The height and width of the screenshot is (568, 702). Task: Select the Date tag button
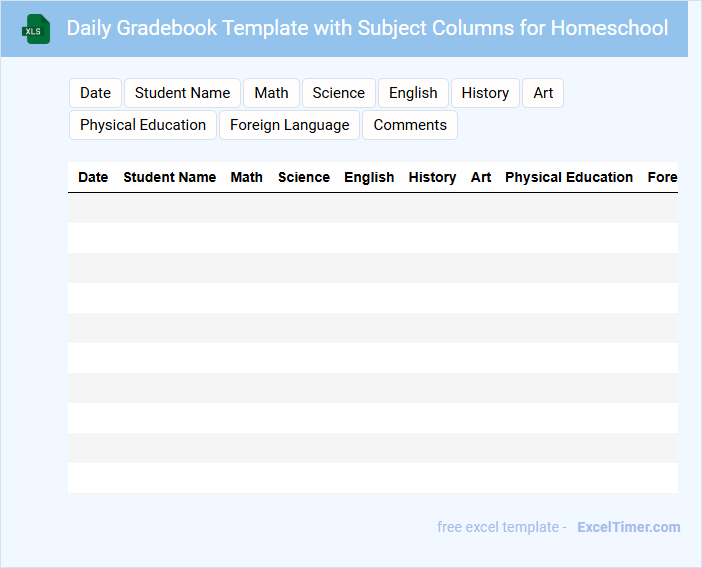pos(95,93)
